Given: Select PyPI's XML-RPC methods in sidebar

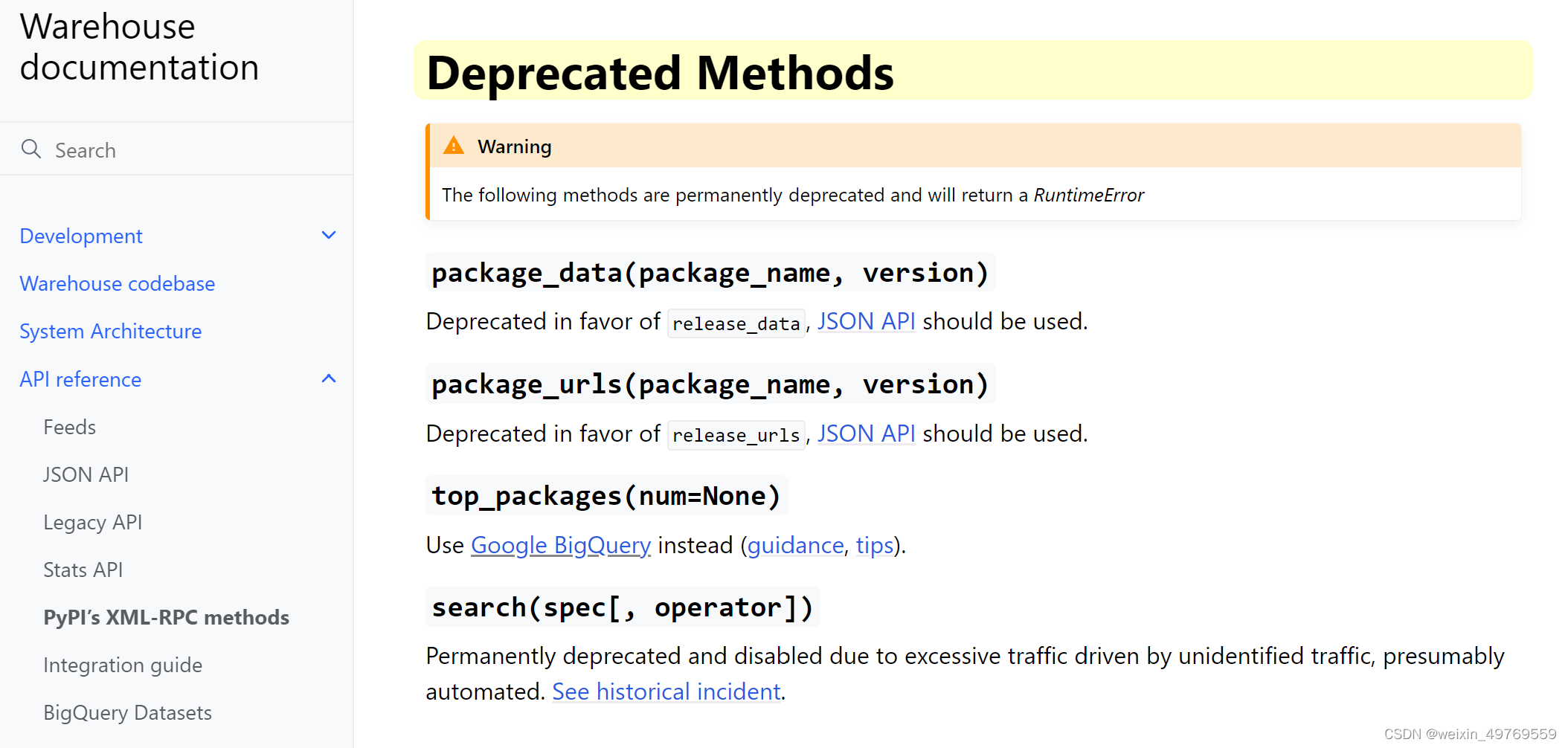Looking at the screenshot, I should (x=166, y=616).
